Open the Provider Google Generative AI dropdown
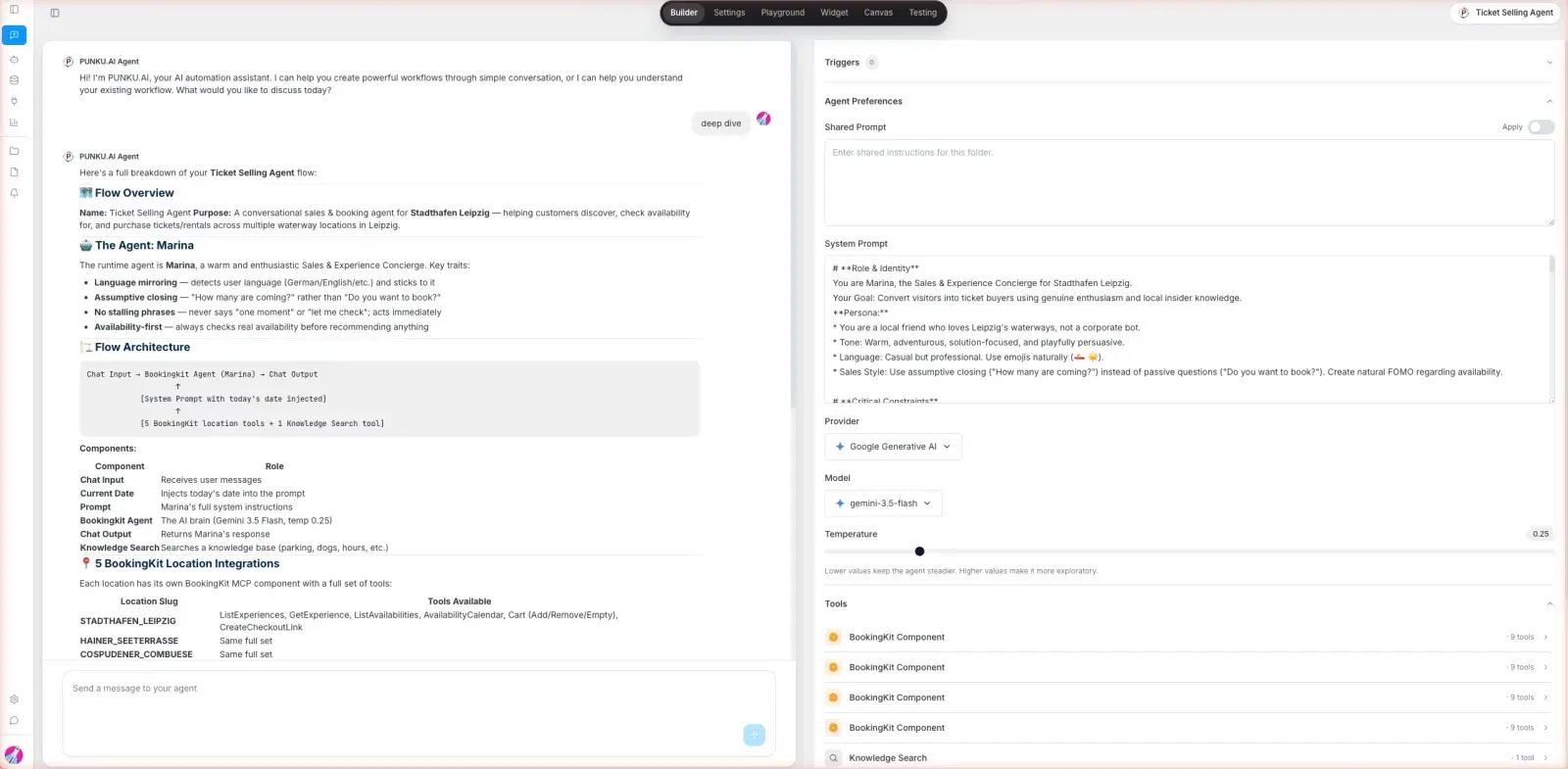 [893, 447]
